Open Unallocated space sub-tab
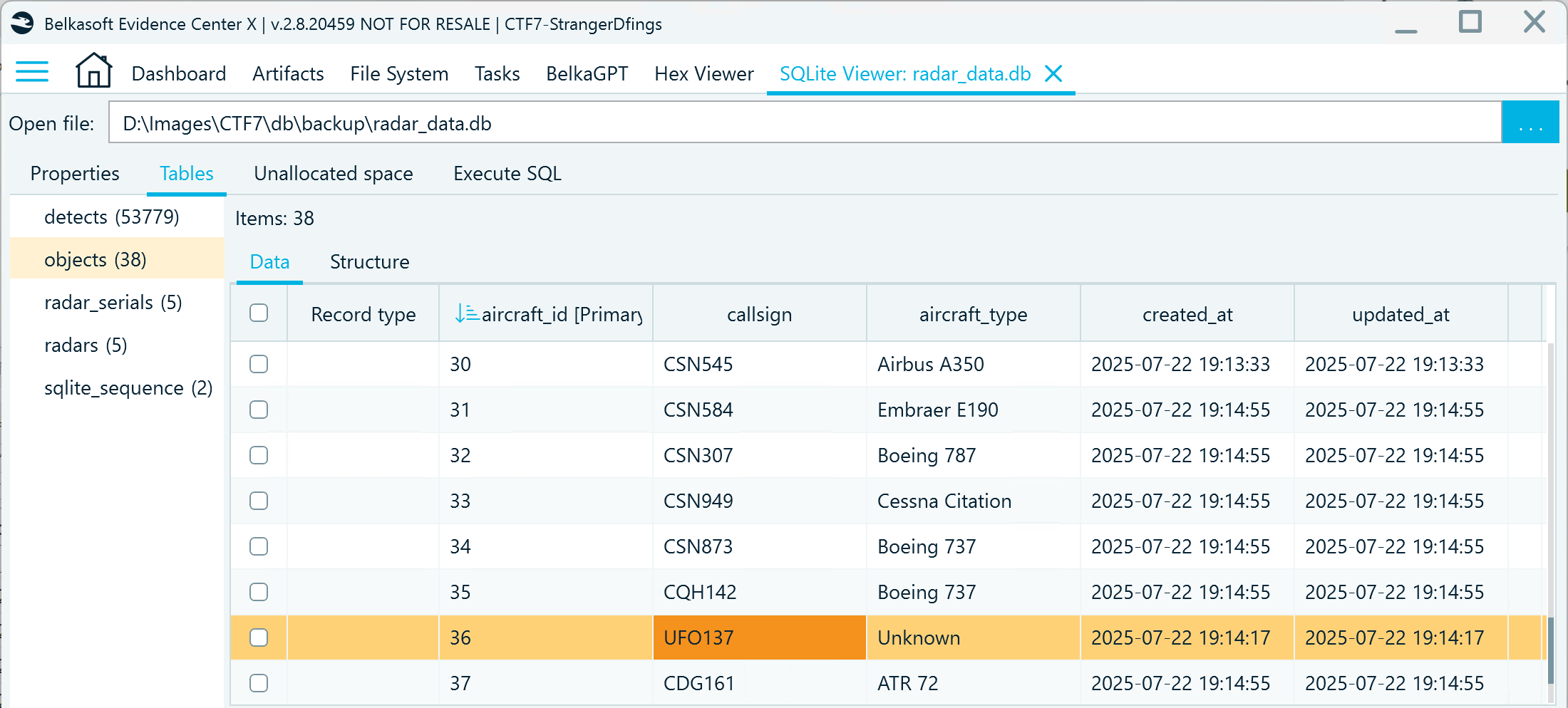This screenshot has width=1568, height=708. coord(334,173)
